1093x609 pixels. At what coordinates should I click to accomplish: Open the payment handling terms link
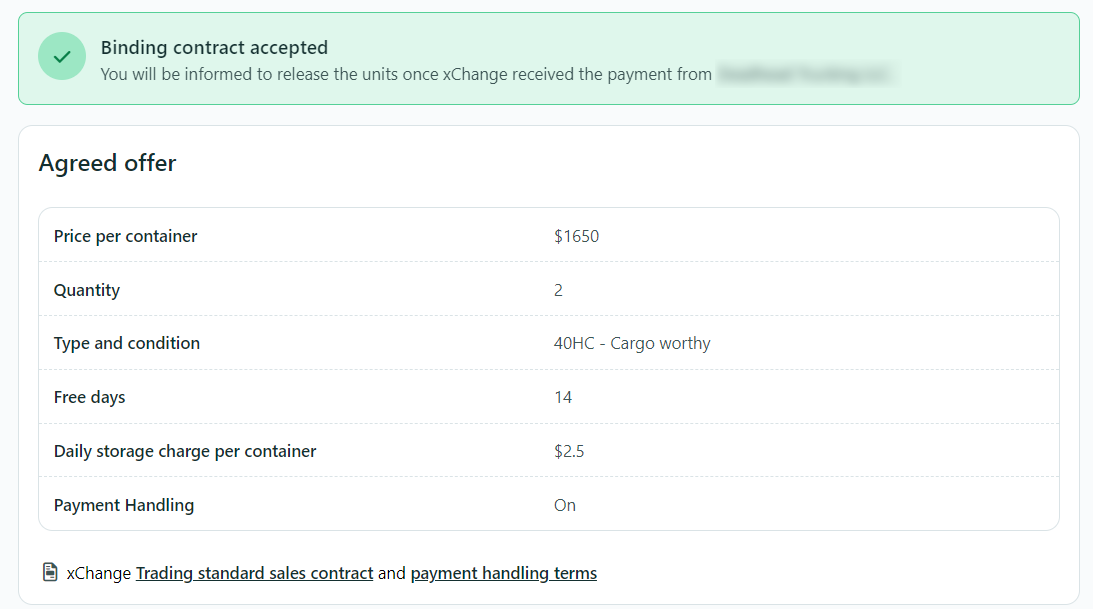click(503, 574)
